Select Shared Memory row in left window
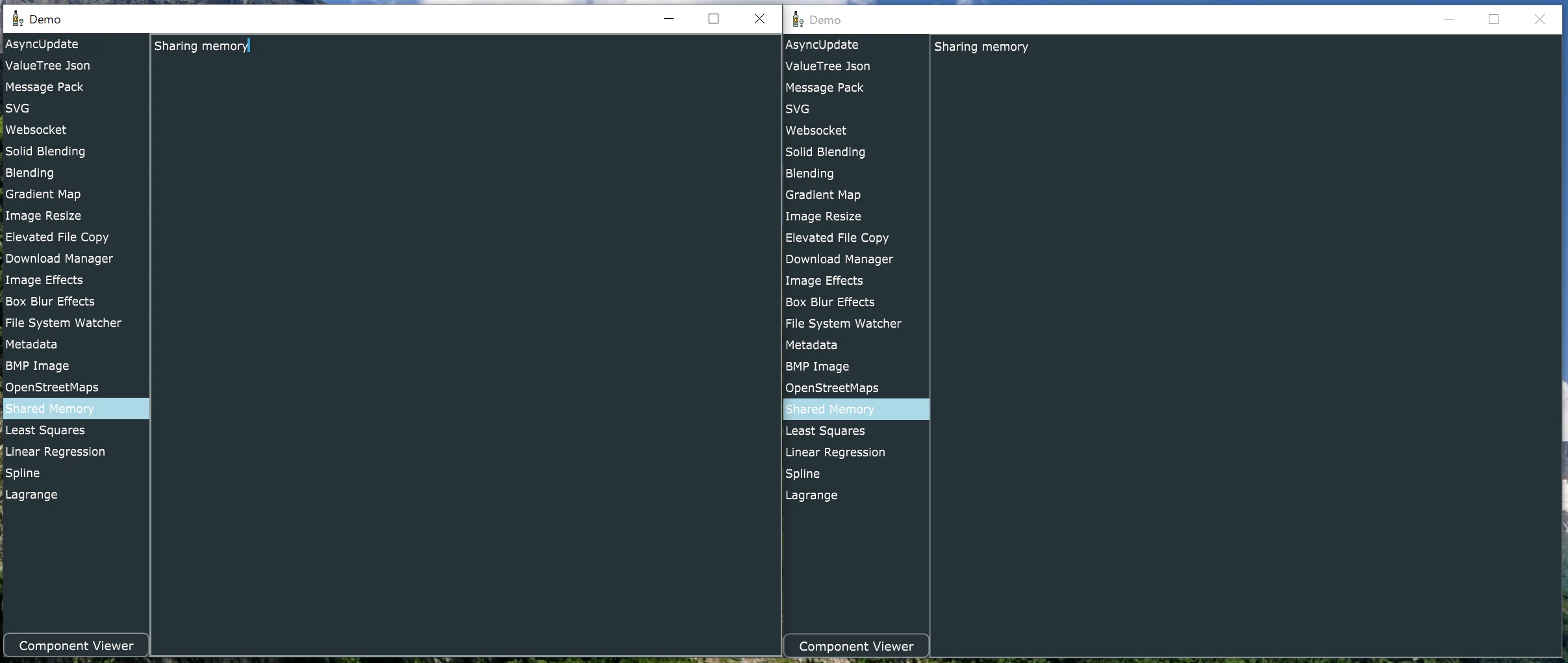This screenshot has width=1568, height=663. pyautogui.click(x=77, y=409)
